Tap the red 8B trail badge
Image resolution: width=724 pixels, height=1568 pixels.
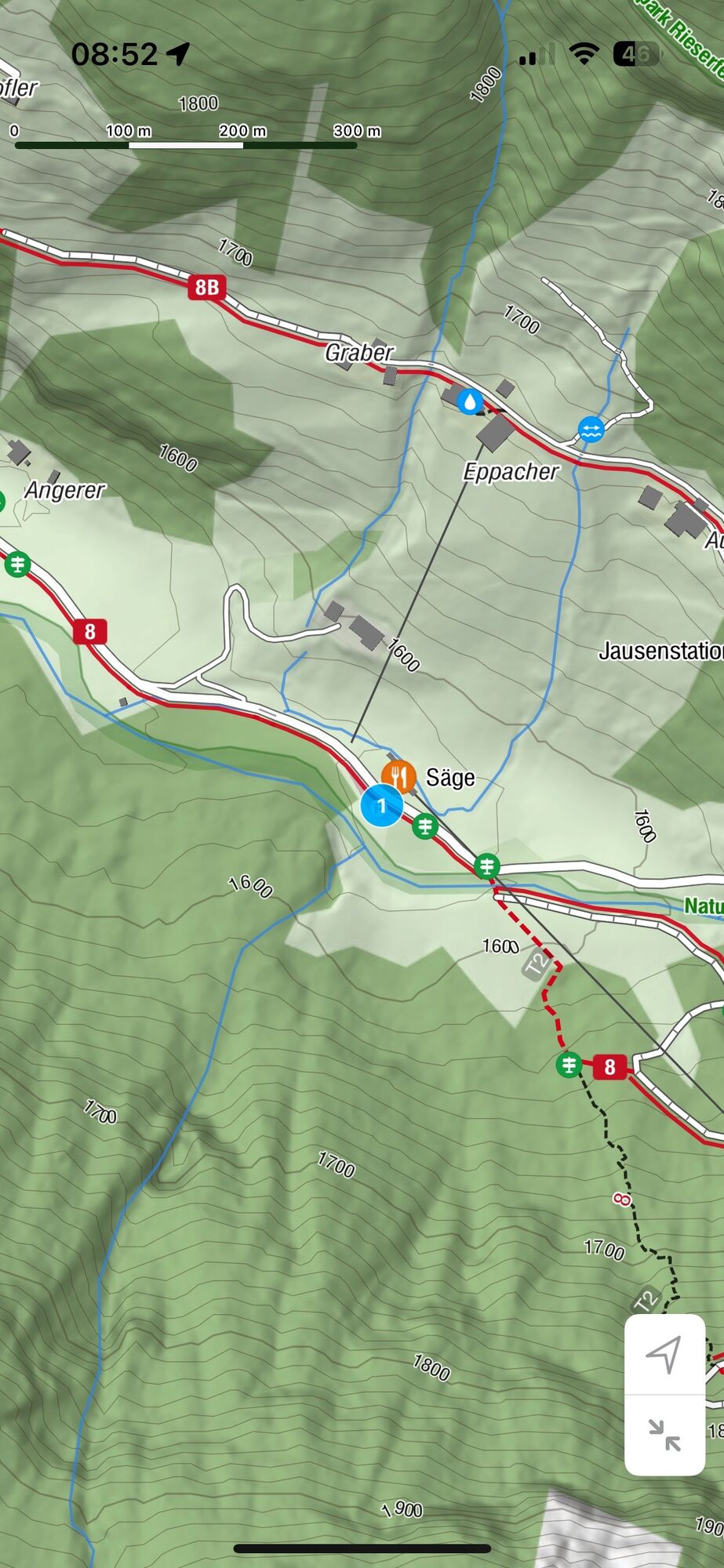pos(207,287)
